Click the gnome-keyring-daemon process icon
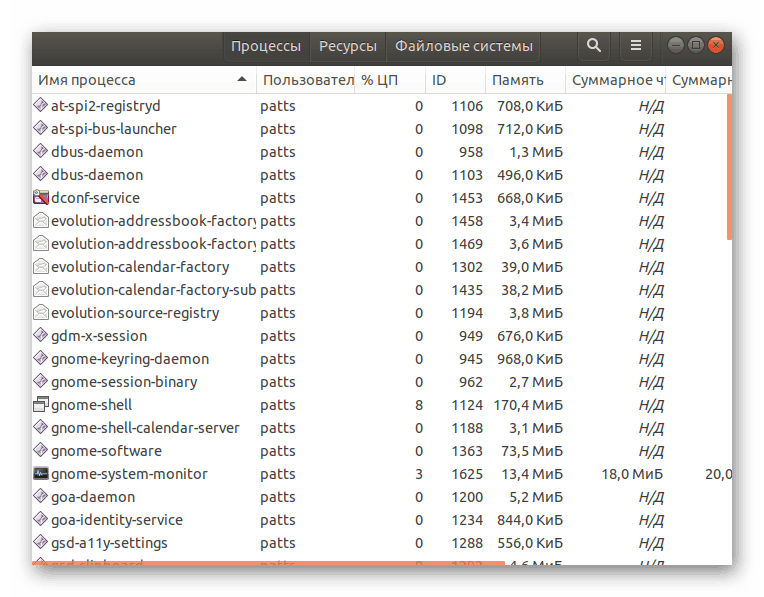 click(x=40, y=358)
